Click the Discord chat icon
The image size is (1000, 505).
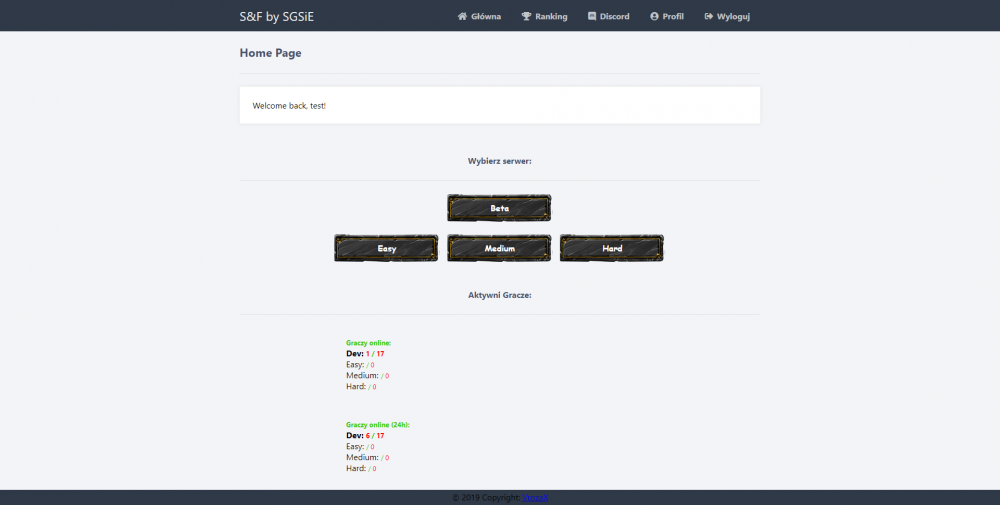coord(592,17)
